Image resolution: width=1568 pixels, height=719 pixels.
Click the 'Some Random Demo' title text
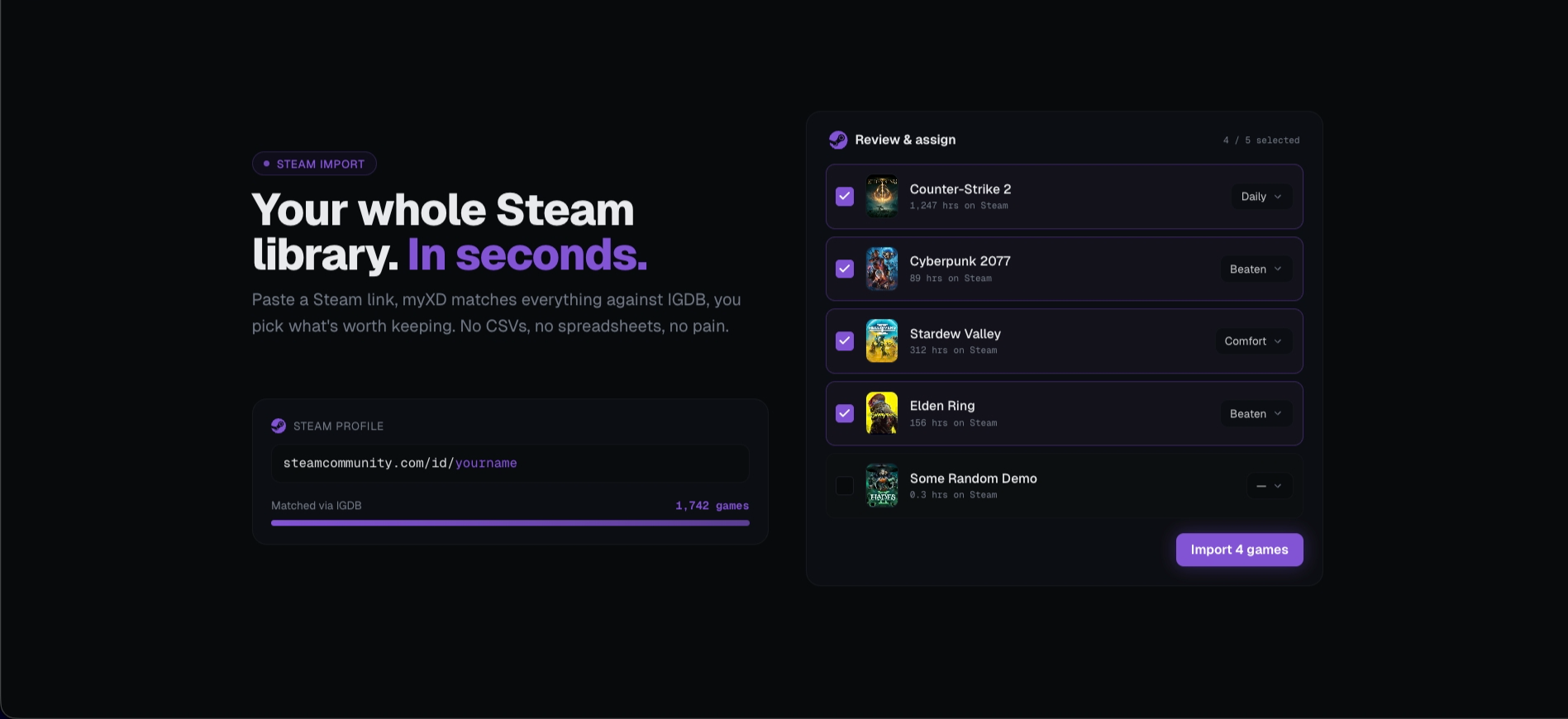click(x=973, y=479)
